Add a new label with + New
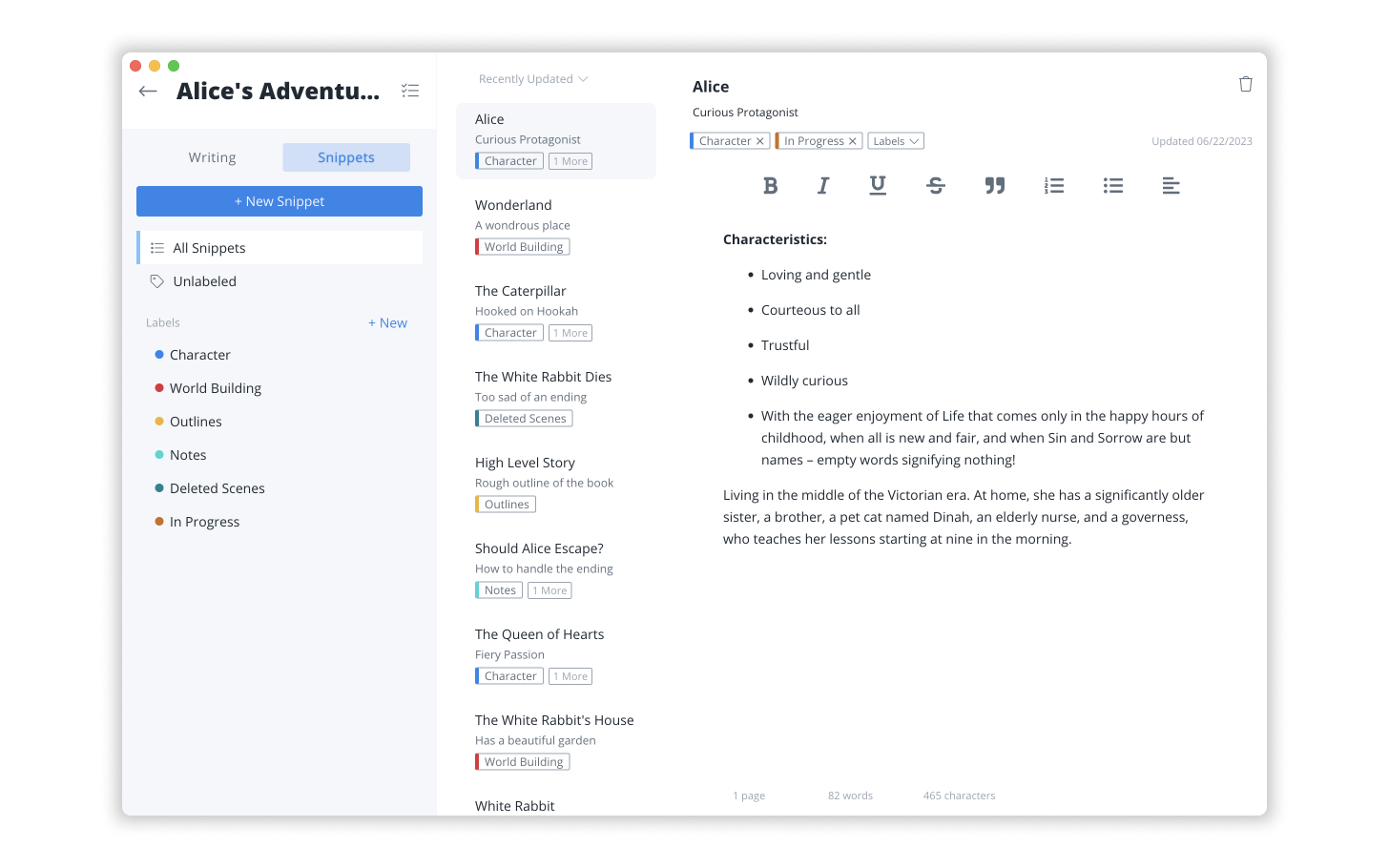The image size is (1389, 868). (387, 323)
